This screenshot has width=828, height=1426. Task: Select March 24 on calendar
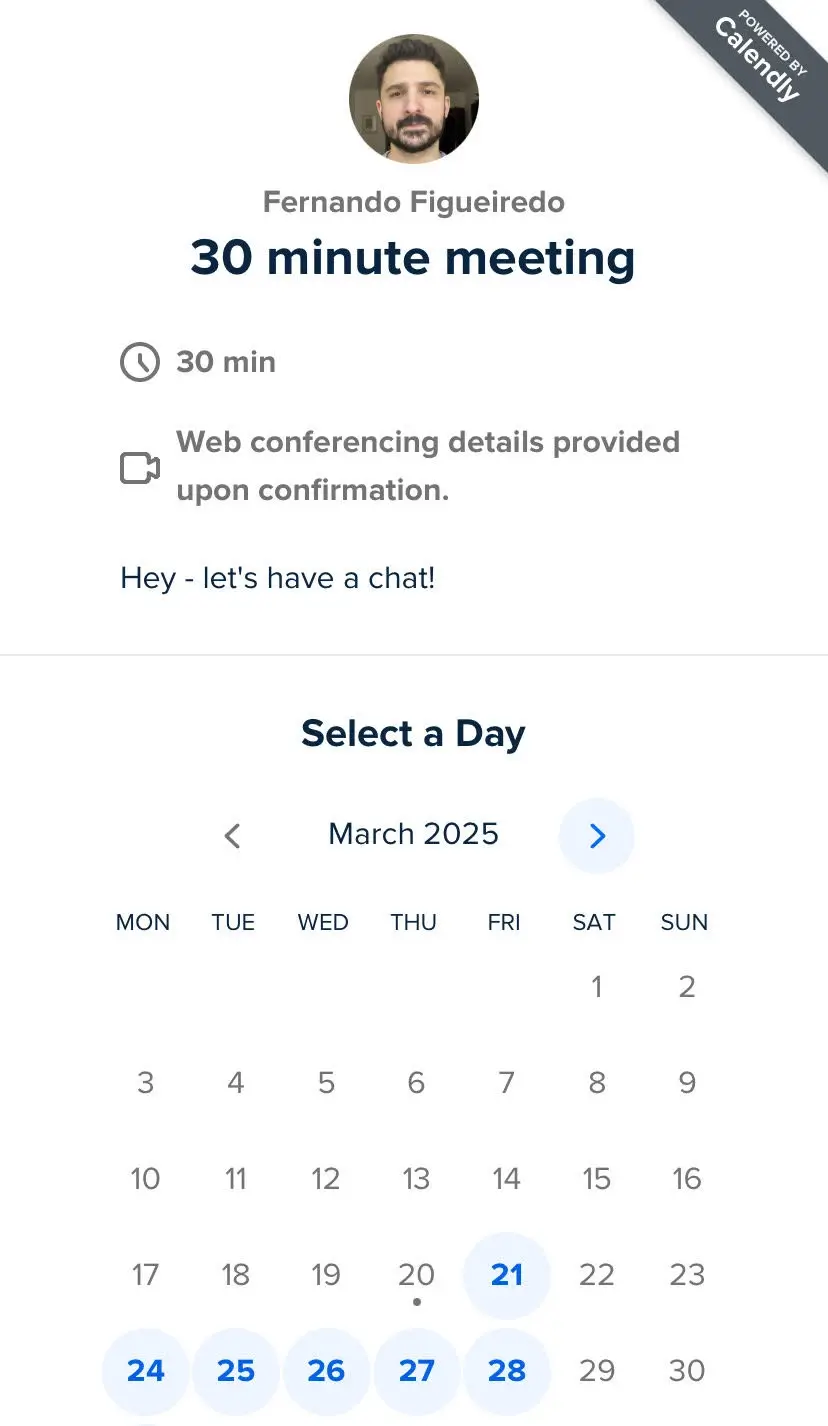tap(146, 1370)
